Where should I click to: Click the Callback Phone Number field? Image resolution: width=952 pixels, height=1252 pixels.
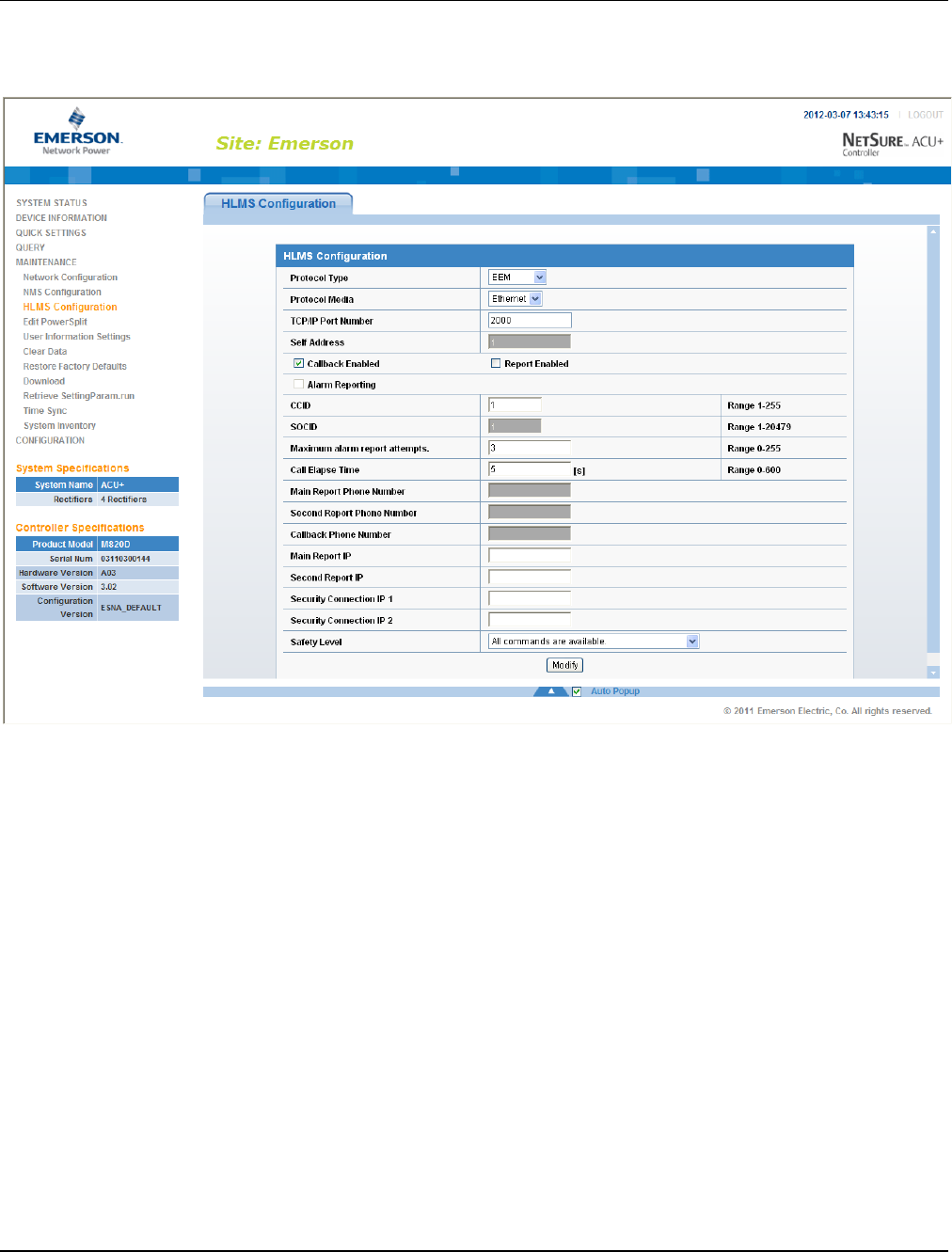530,534
